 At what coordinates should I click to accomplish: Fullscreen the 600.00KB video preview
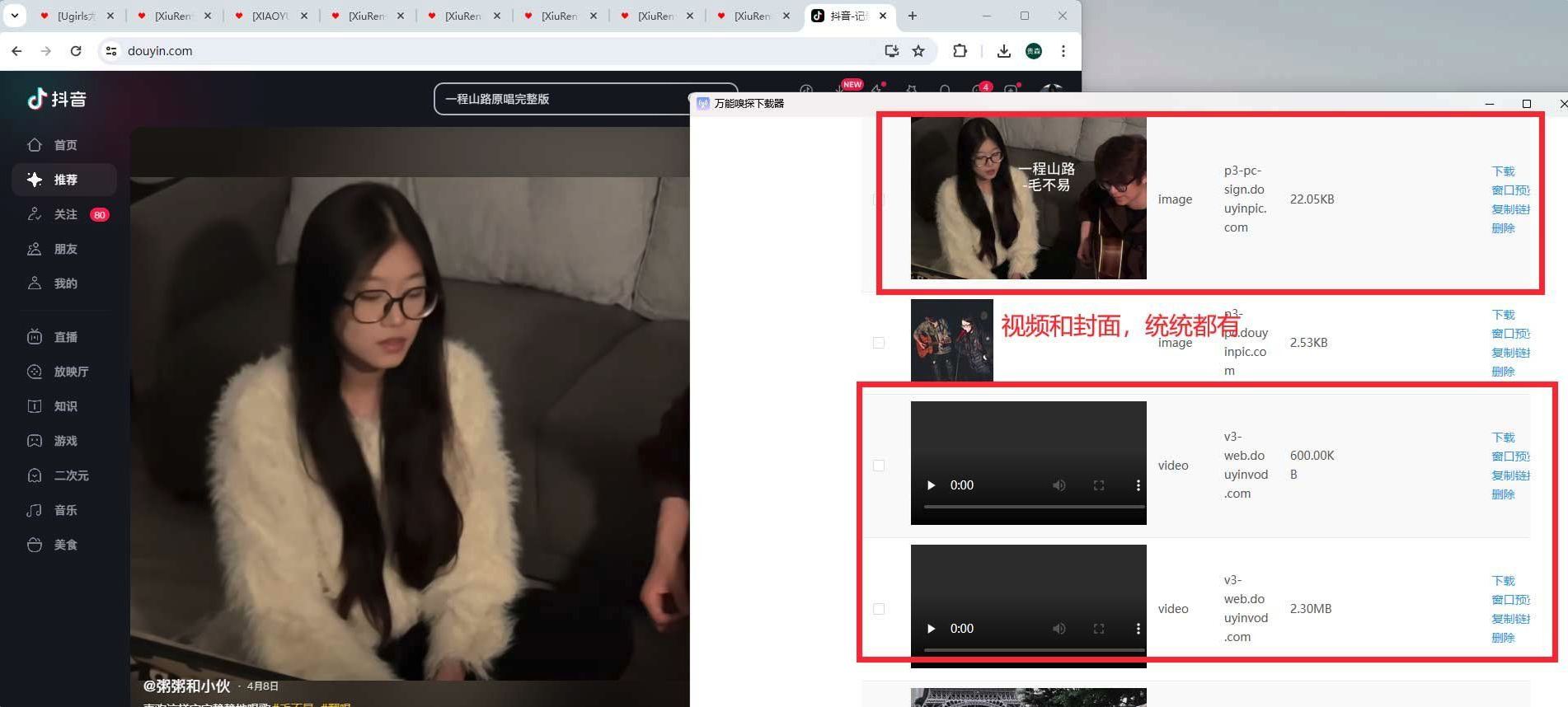tap(1099, 485)
